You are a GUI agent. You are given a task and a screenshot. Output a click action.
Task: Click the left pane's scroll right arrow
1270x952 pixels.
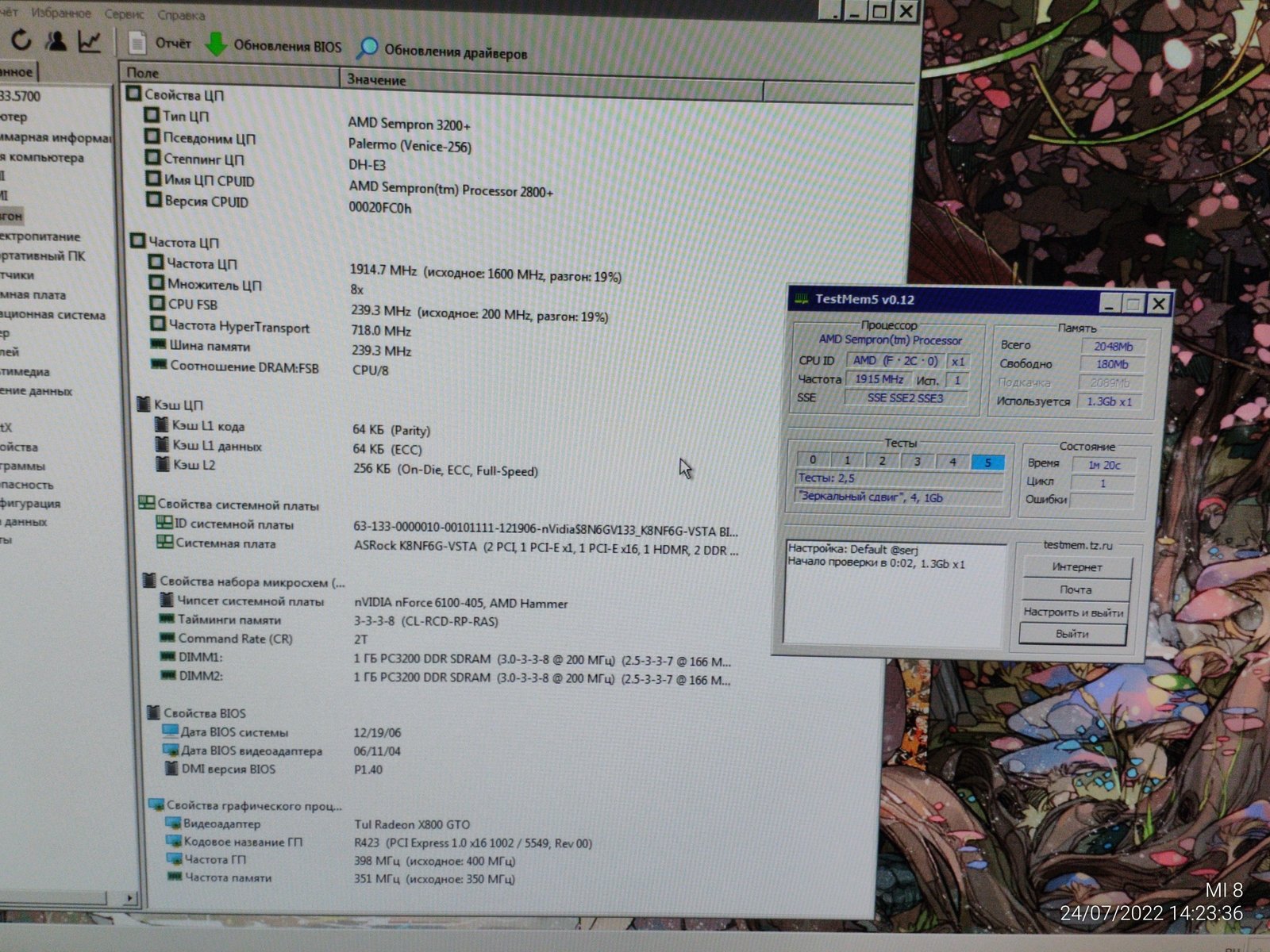(x=129, y=898)
